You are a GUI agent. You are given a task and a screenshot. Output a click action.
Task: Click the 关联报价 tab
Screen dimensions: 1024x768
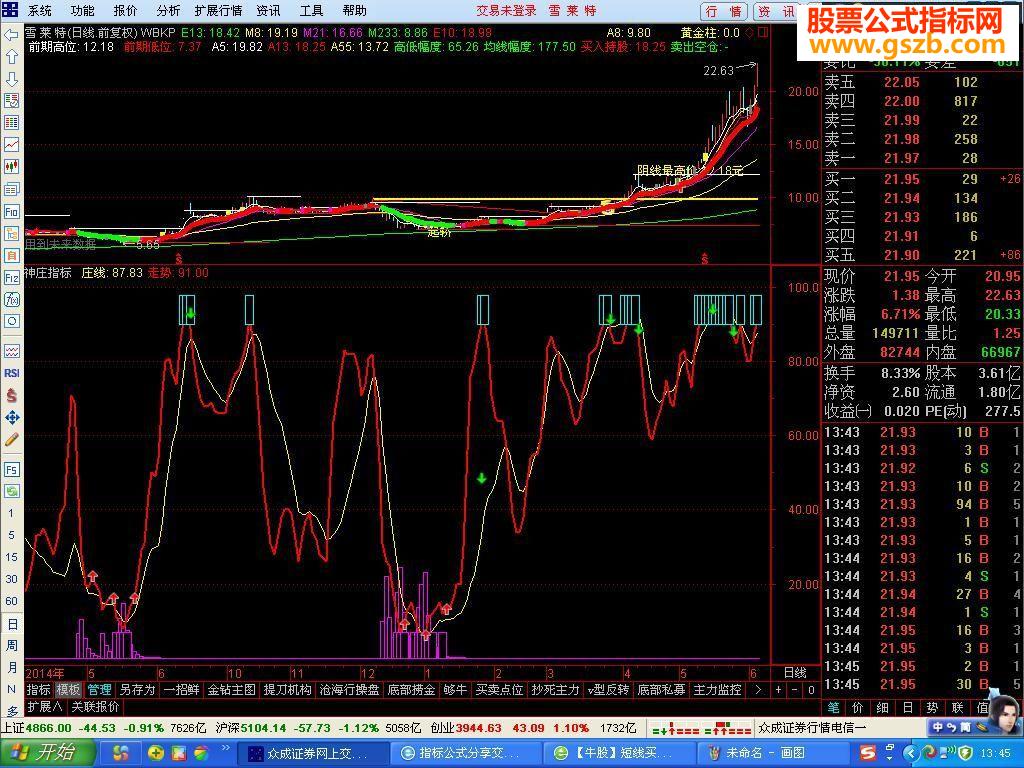click(x=95, y=707)
